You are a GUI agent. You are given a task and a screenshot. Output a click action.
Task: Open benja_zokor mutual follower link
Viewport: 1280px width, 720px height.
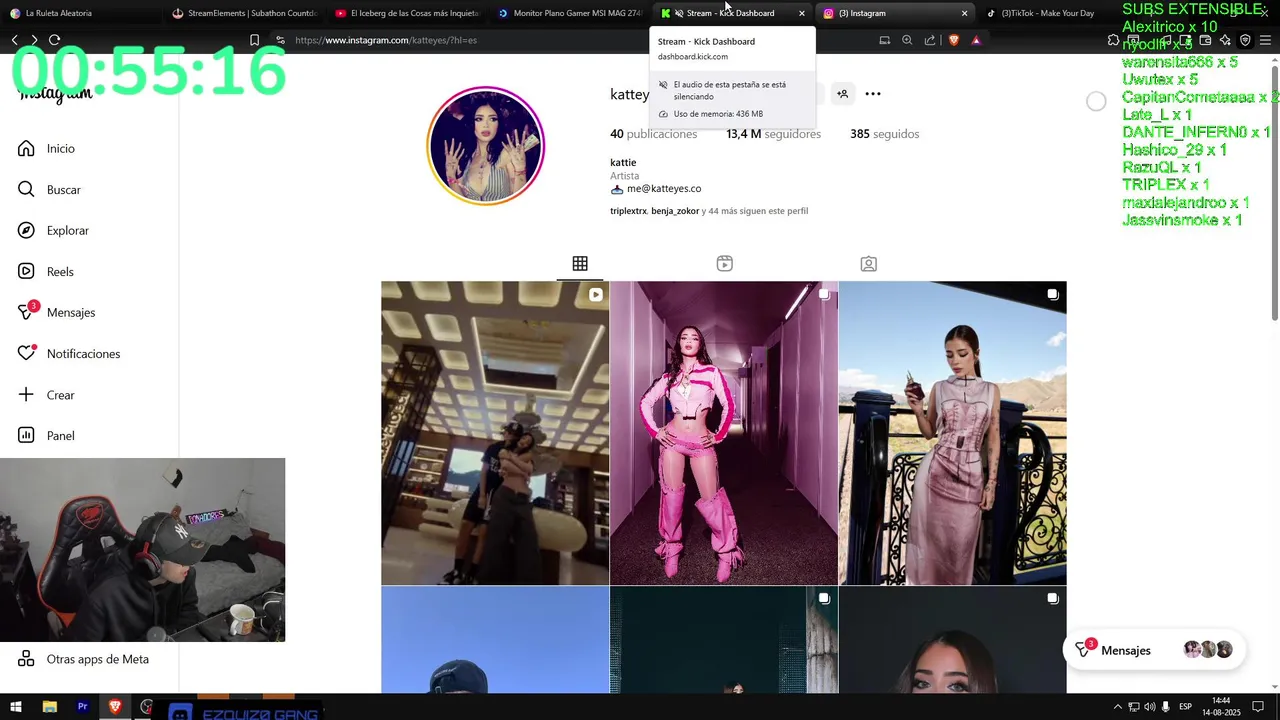tap(675, 211)
